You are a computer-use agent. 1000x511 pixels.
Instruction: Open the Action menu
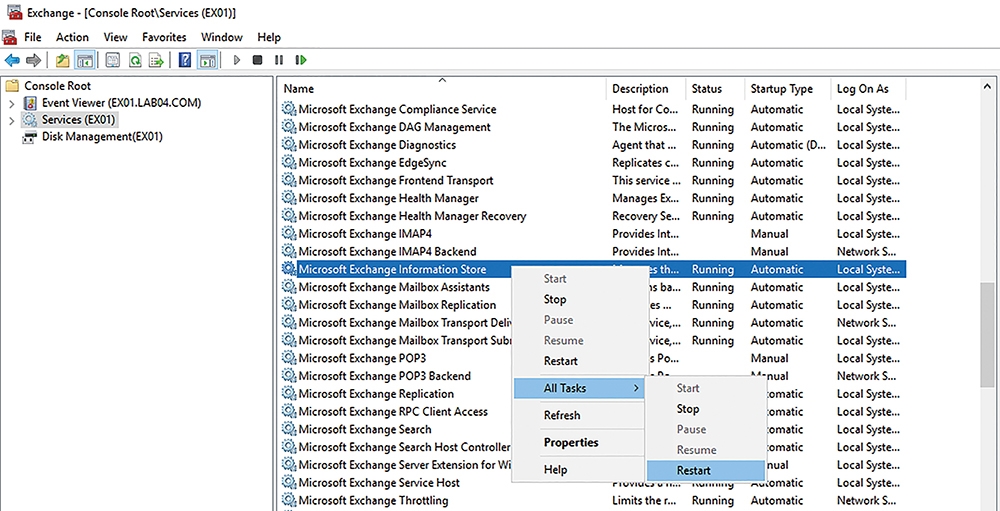pos(72,37)
